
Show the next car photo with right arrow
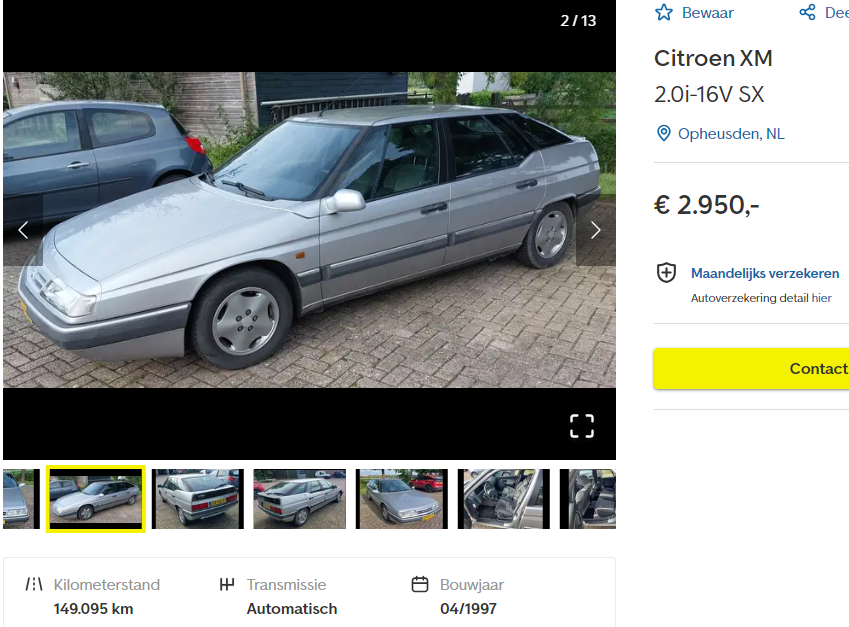tap(596, 230)
